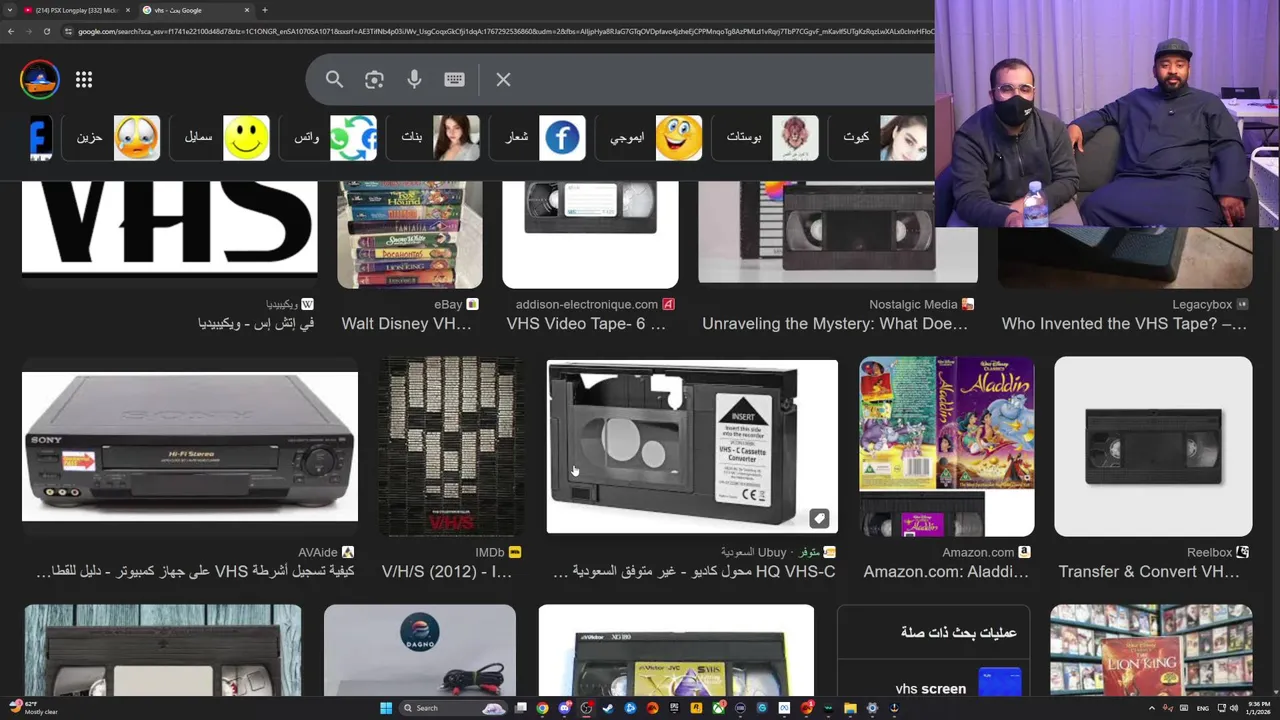
Task: Open Steam from the taskbar
Action: pyautogui.click(x=608, y=708)
